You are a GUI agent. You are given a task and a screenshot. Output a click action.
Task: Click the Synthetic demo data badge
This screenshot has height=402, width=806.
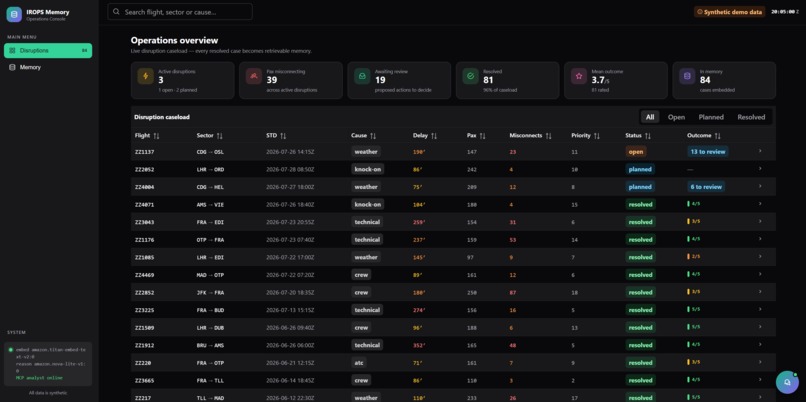tap(729, 12)
